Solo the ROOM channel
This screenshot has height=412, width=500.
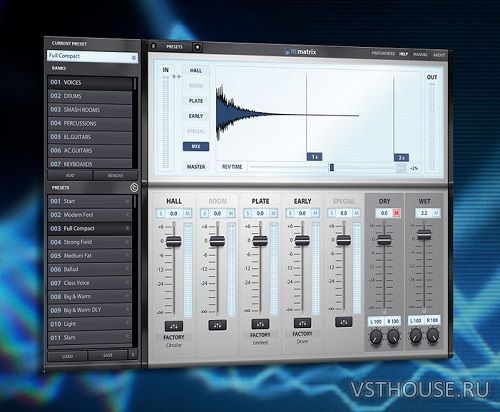click(x=204, y=213)
